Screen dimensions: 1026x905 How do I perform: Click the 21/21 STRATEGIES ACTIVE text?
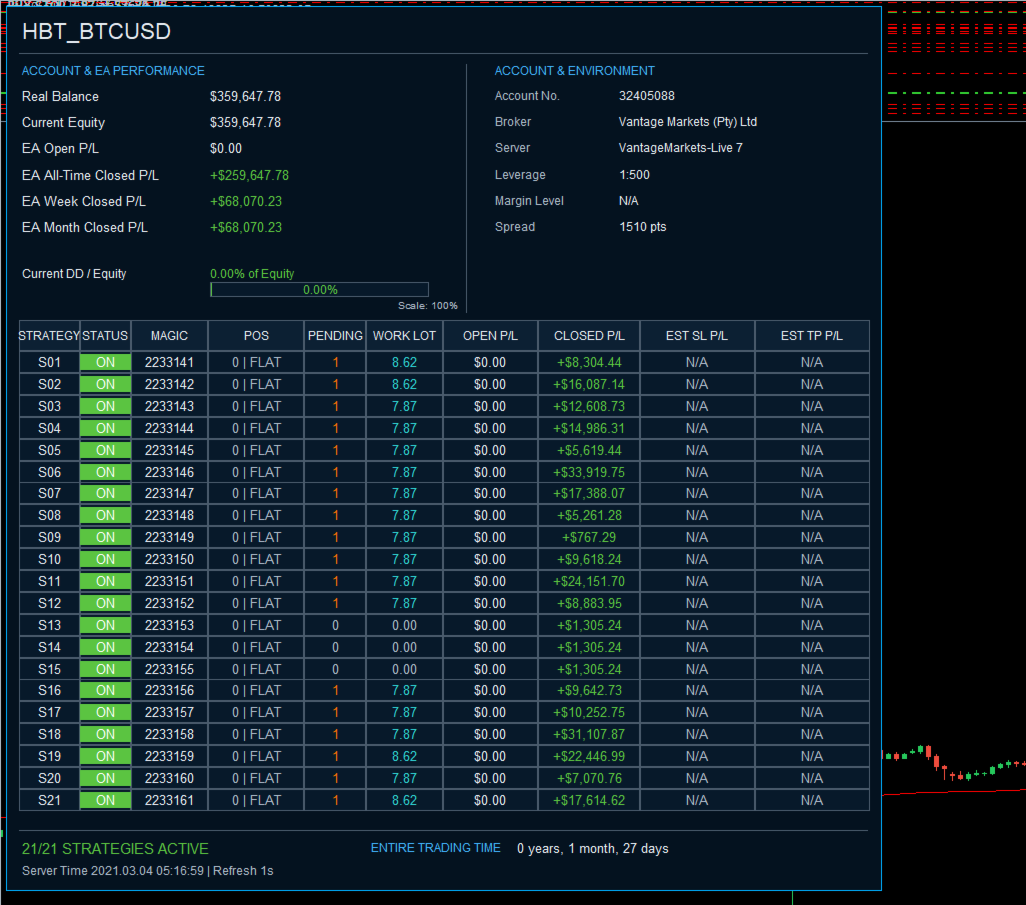click(x=115, y=849)
